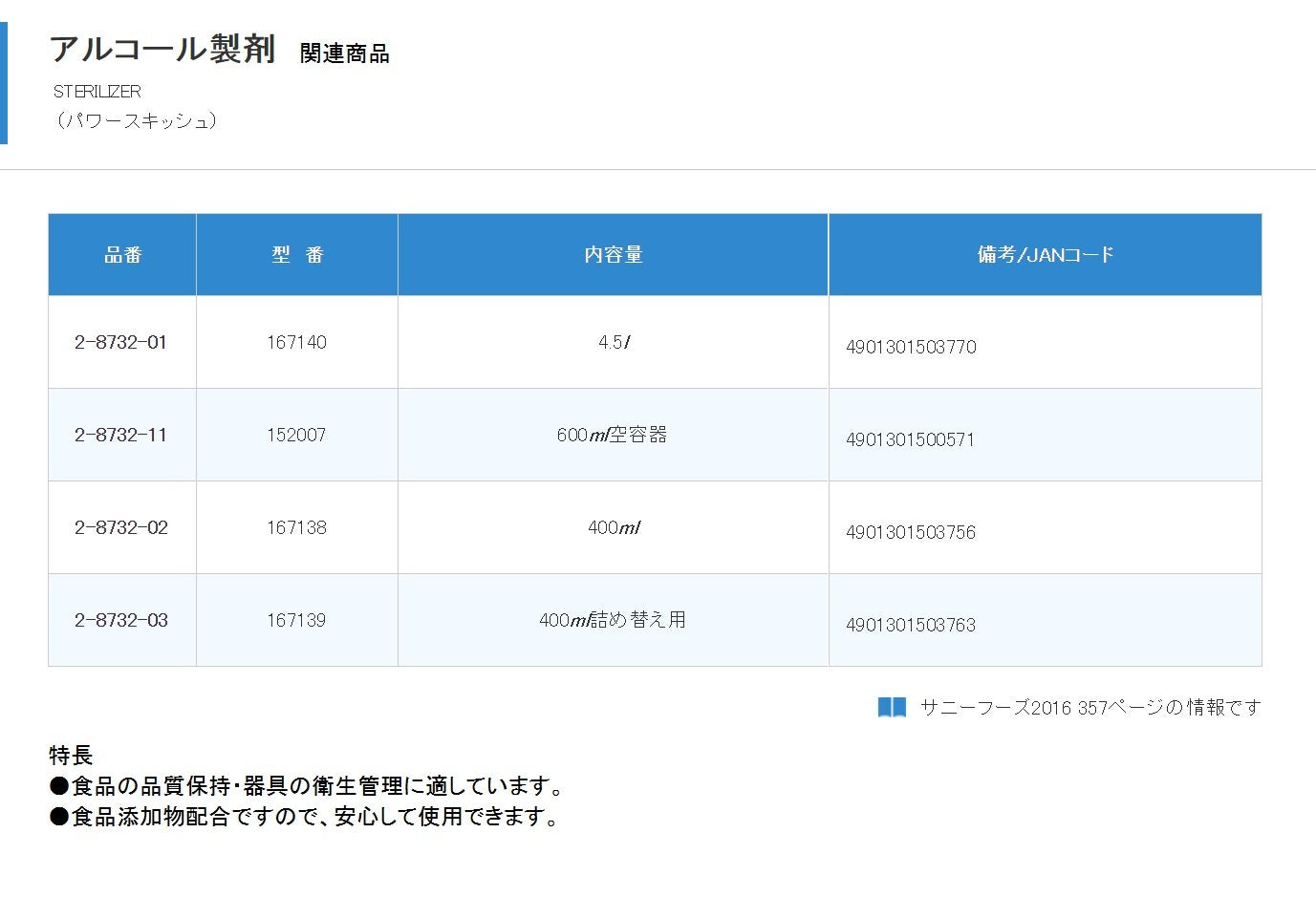Click the 型番 column header
Viewport: 1316px width, 897px height.
297,255
